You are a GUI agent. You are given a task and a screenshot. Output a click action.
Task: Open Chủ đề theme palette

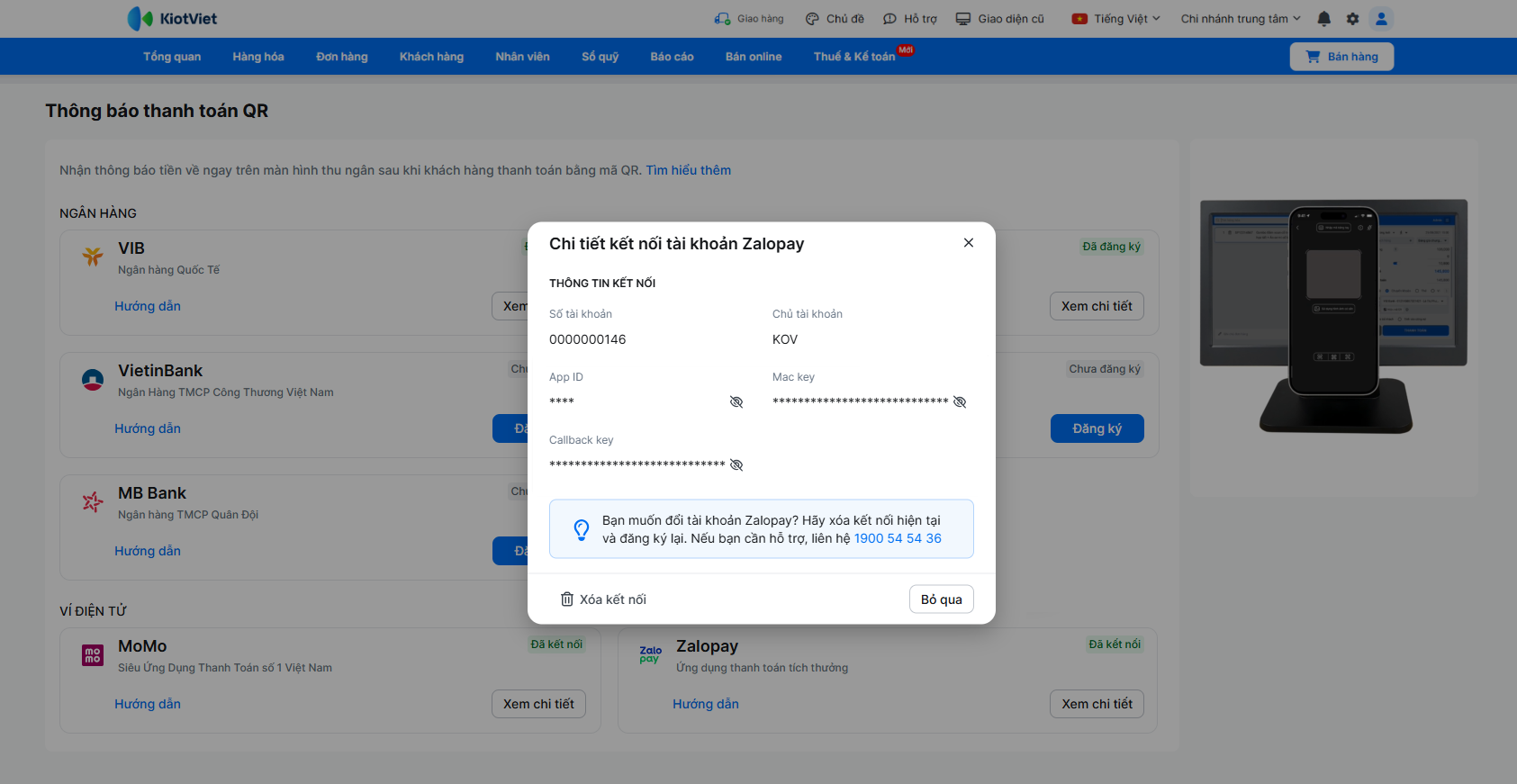pos(835,19)
